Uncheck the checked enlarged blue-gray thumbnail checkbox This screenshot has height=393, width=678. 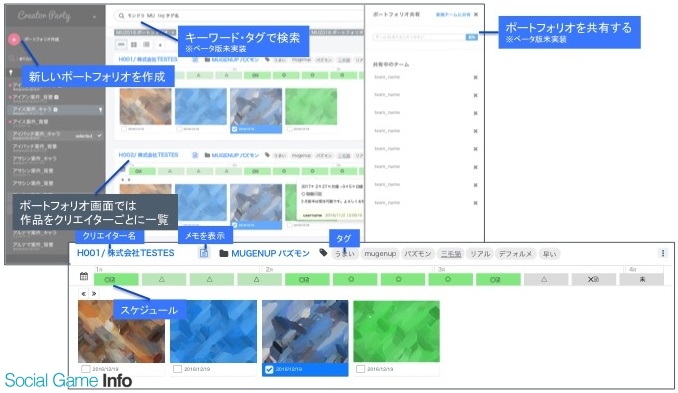269,370
